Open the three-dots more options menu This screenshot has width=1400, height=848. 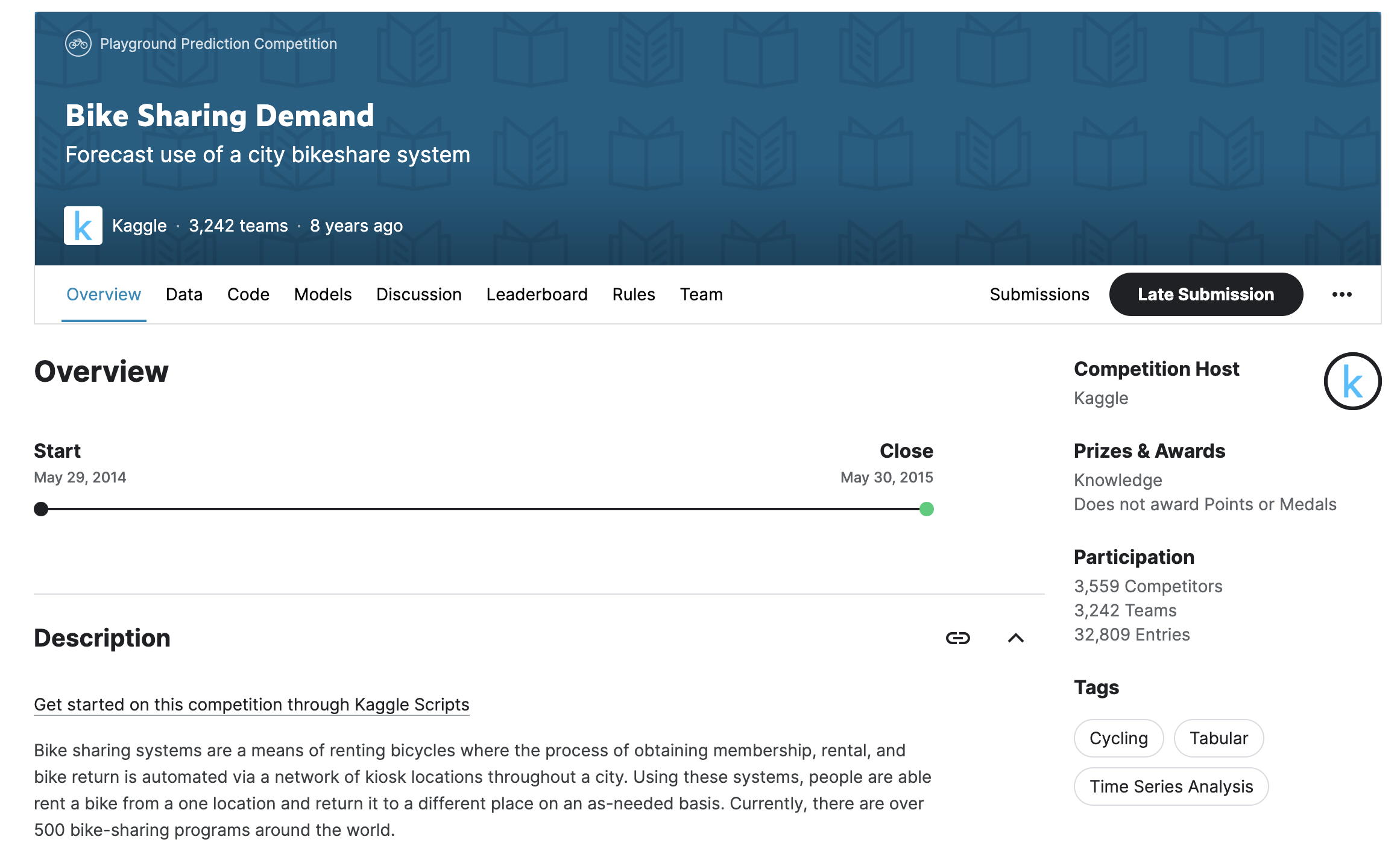(1342, 294)
